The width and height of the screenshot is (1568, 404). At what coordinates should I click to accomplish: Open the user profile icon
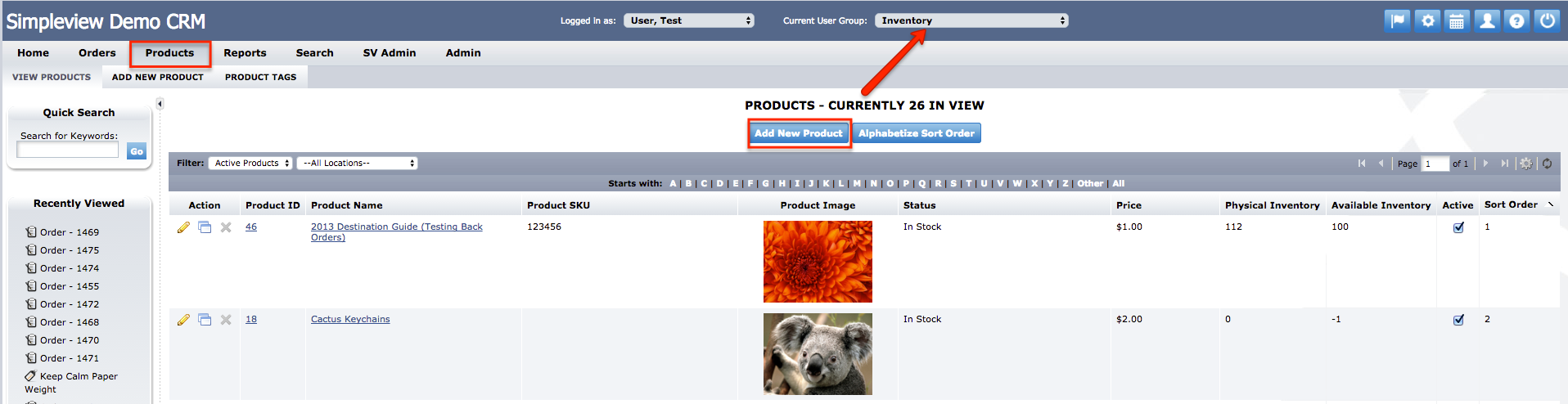tap(1487, 21)
